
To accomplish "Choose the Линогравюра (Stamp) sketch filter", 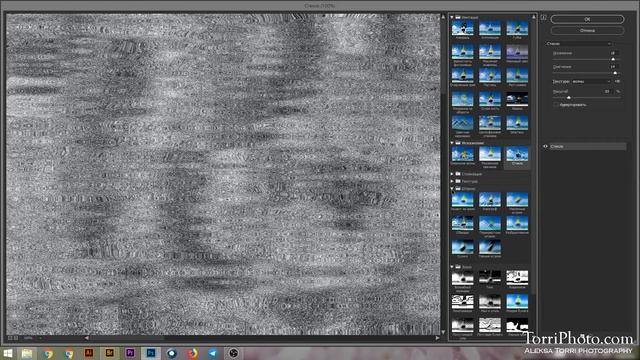I will pyautogui.click(x=462, y=302).
